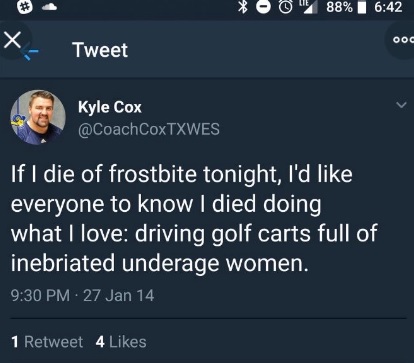
Task: Open the @CoachCoxTXWES handle
Action: [x=149, y=129]
